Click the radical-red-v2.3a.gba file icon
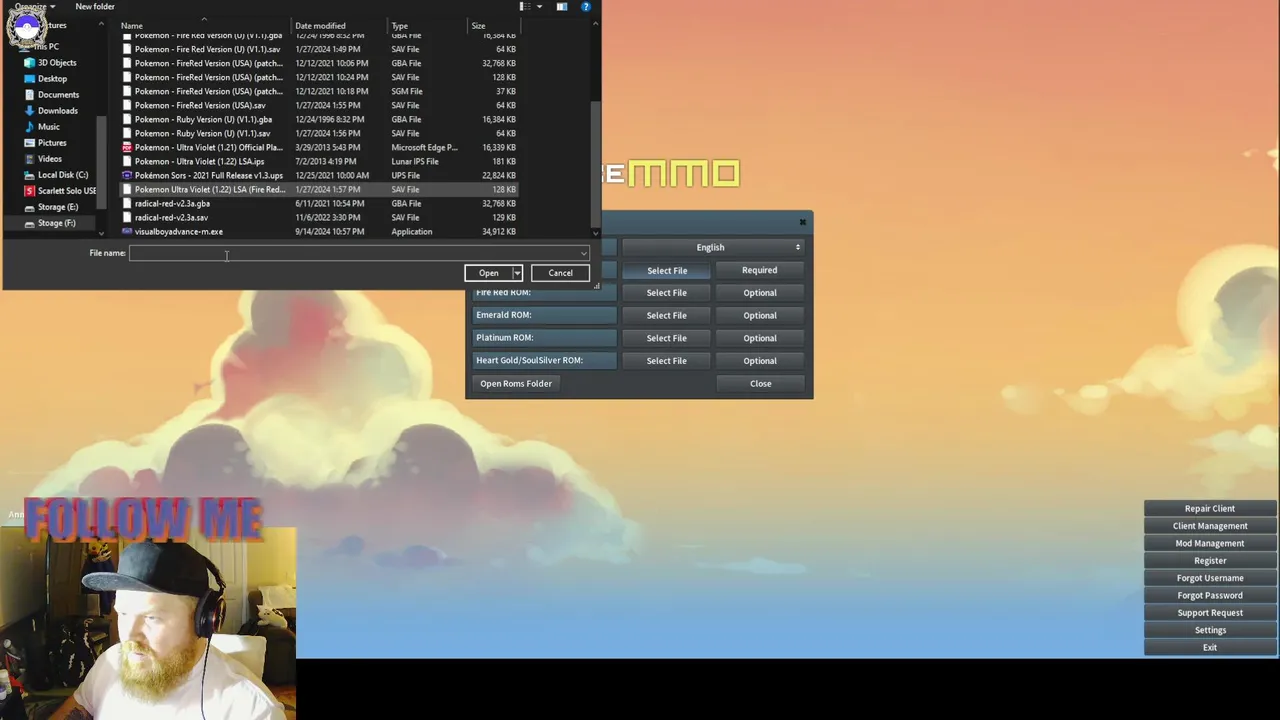The image size is (1280, 720). 127,203
